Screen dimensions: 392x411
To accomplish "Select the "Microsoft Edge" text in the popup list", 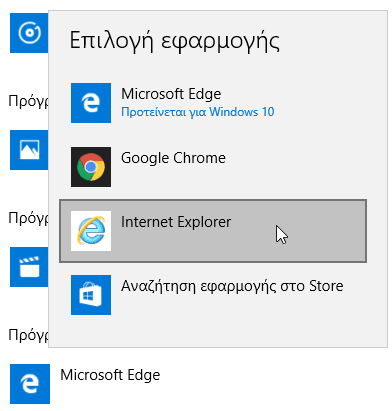I will (171, 94).
